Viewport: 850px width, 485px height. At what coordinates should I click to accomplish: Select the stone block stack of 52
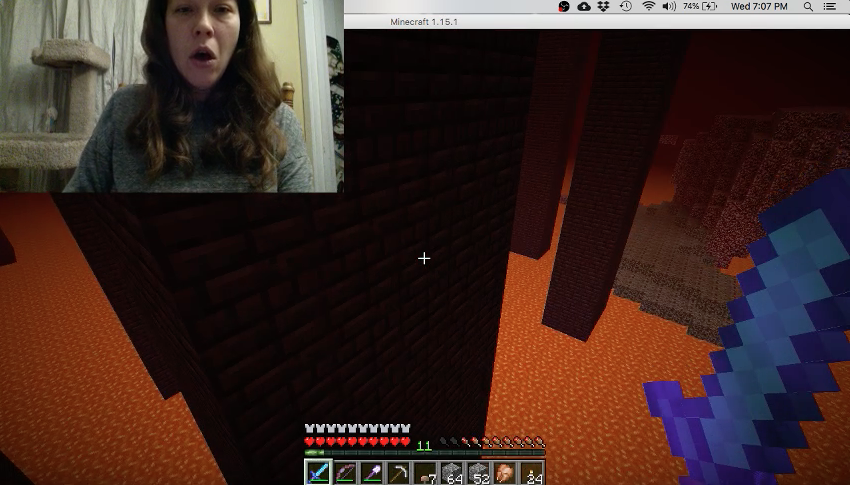480,473
